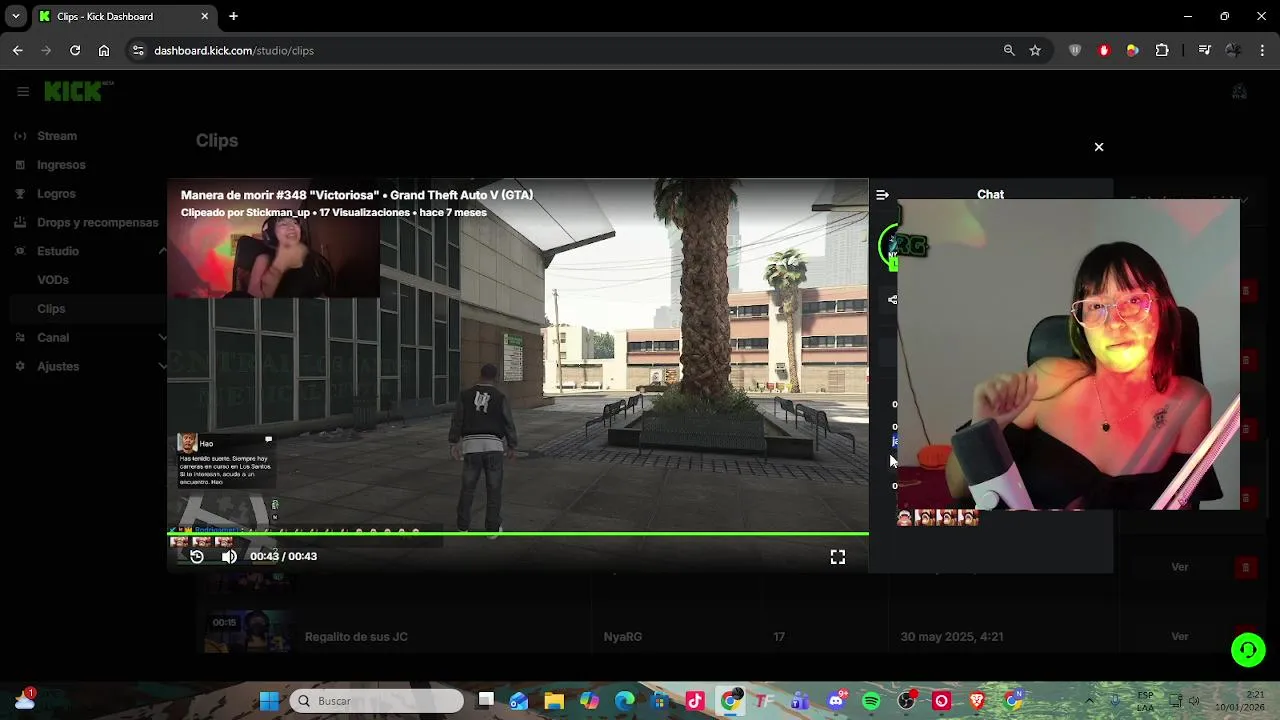Mute the clip volume
The width and height of the screenshot is (1280, 720).
coord(229,557)
